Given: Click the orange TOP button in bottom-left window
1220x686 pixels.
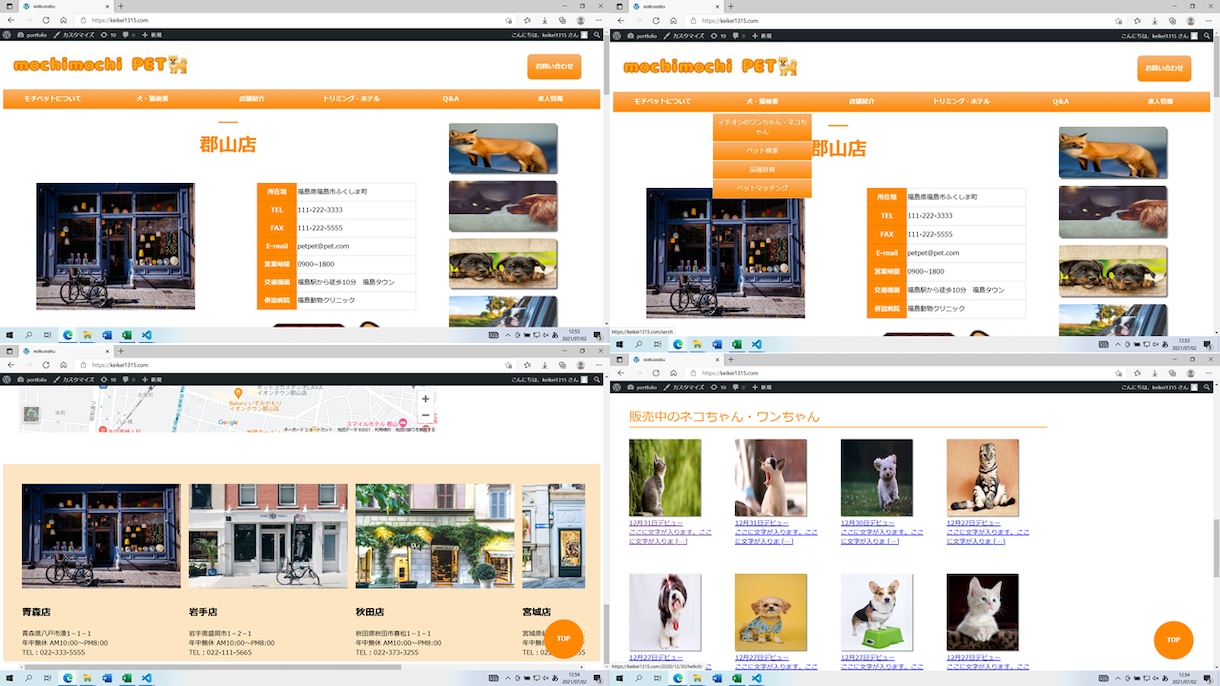Looking at the screenshot, I should 564,639.
